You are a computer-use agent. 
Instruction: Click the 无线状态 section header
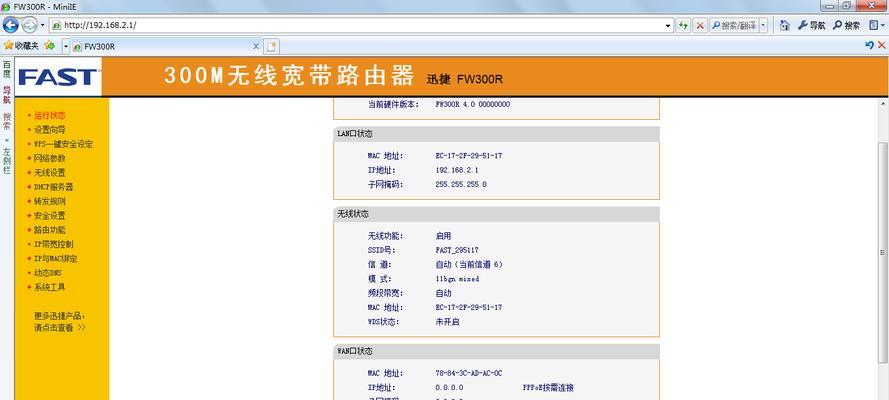point(496,214)
